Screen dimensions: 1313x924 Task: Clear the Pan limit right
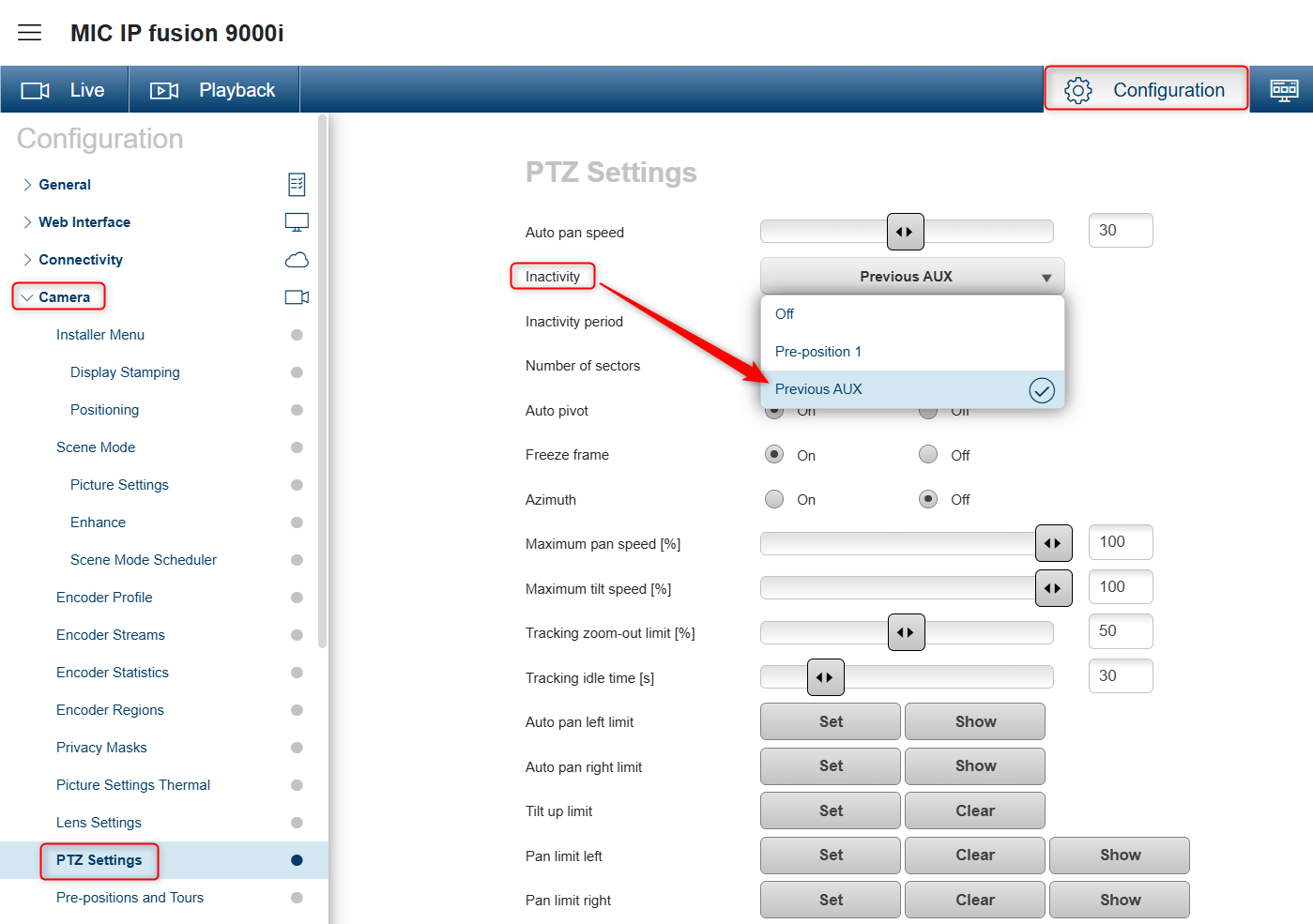coord(975,900)
